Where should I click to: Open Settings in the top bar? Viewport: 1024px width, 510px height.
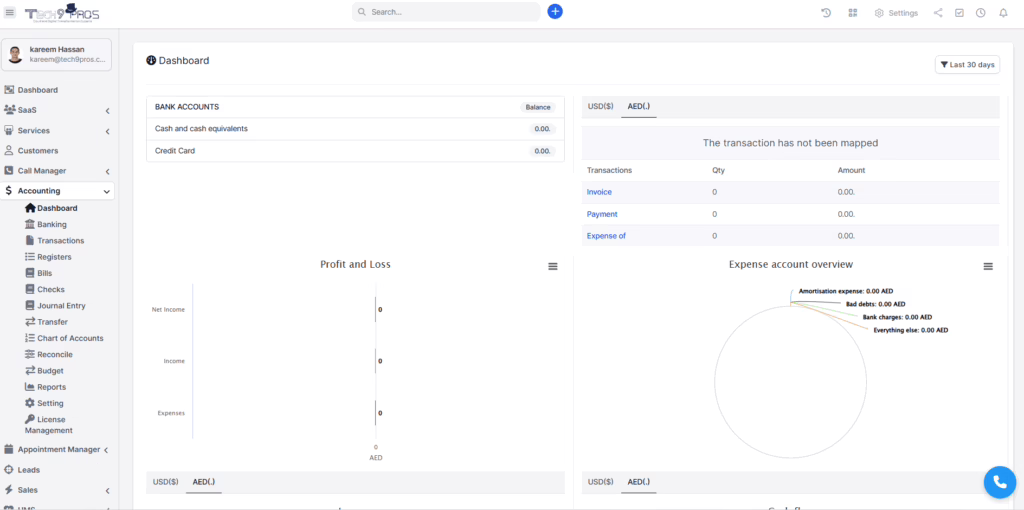(896, 13)
